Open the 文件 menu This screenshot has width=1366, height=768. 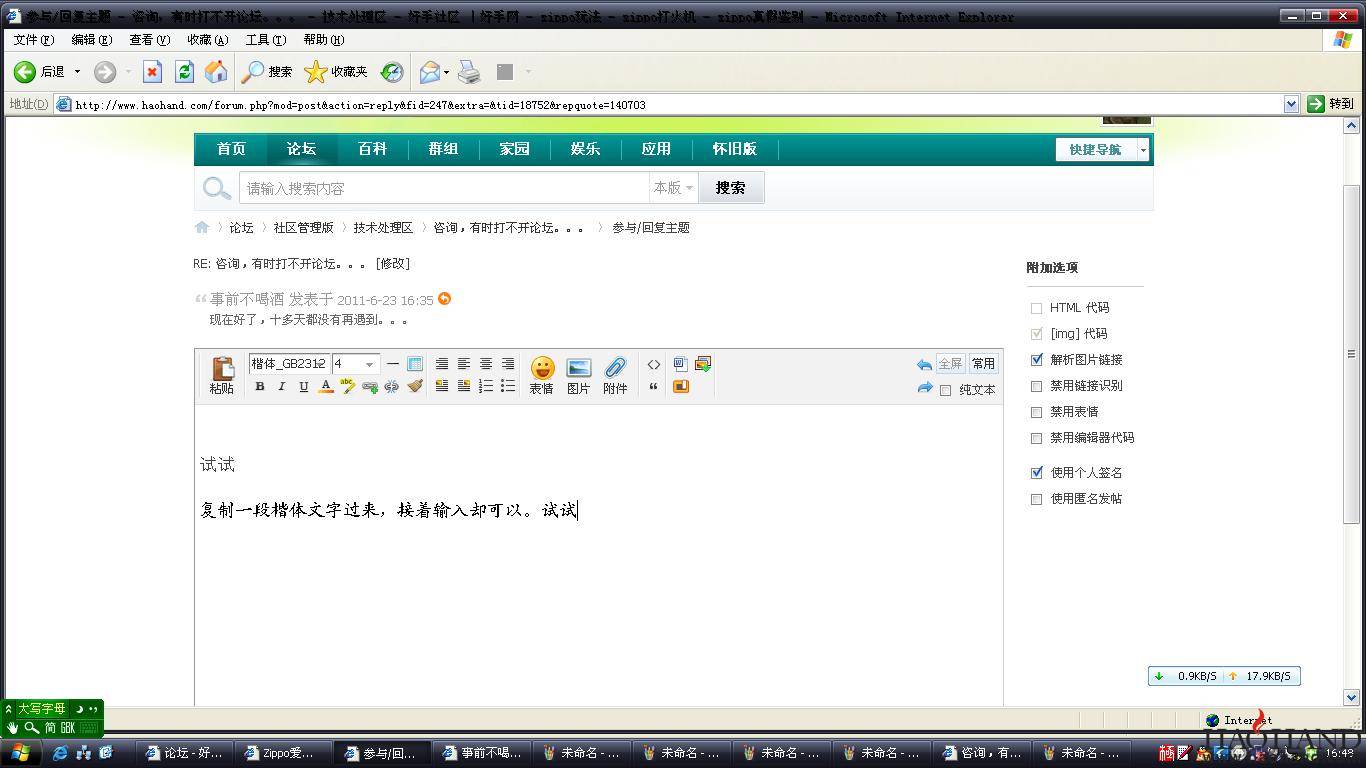pos(33,40)
